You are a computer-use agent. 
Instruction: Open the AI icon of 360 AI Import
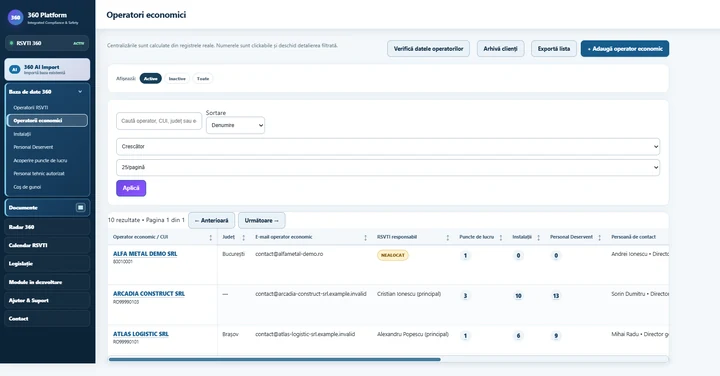pyautogui.click(x=15, y=69)
